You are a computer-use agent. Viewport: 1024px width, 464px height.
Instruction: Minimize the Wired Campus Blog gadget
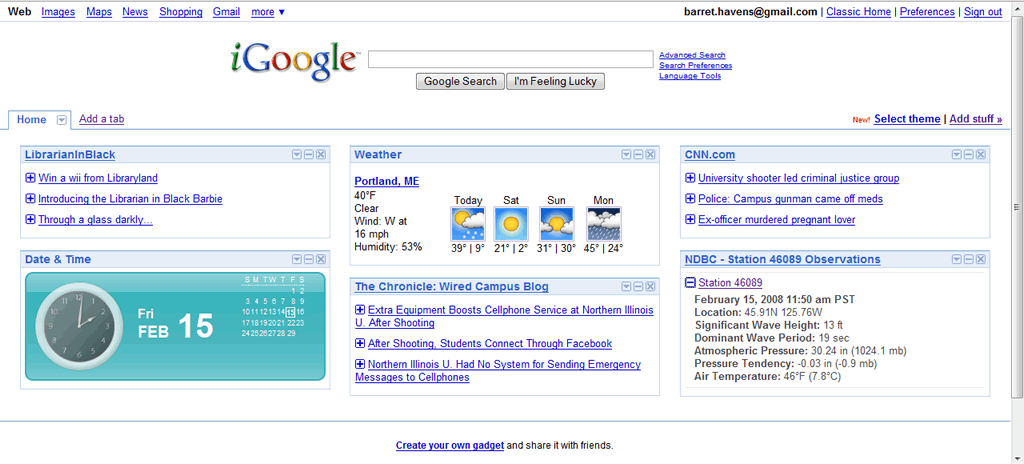pyautogui.click(x=638, y=287)
